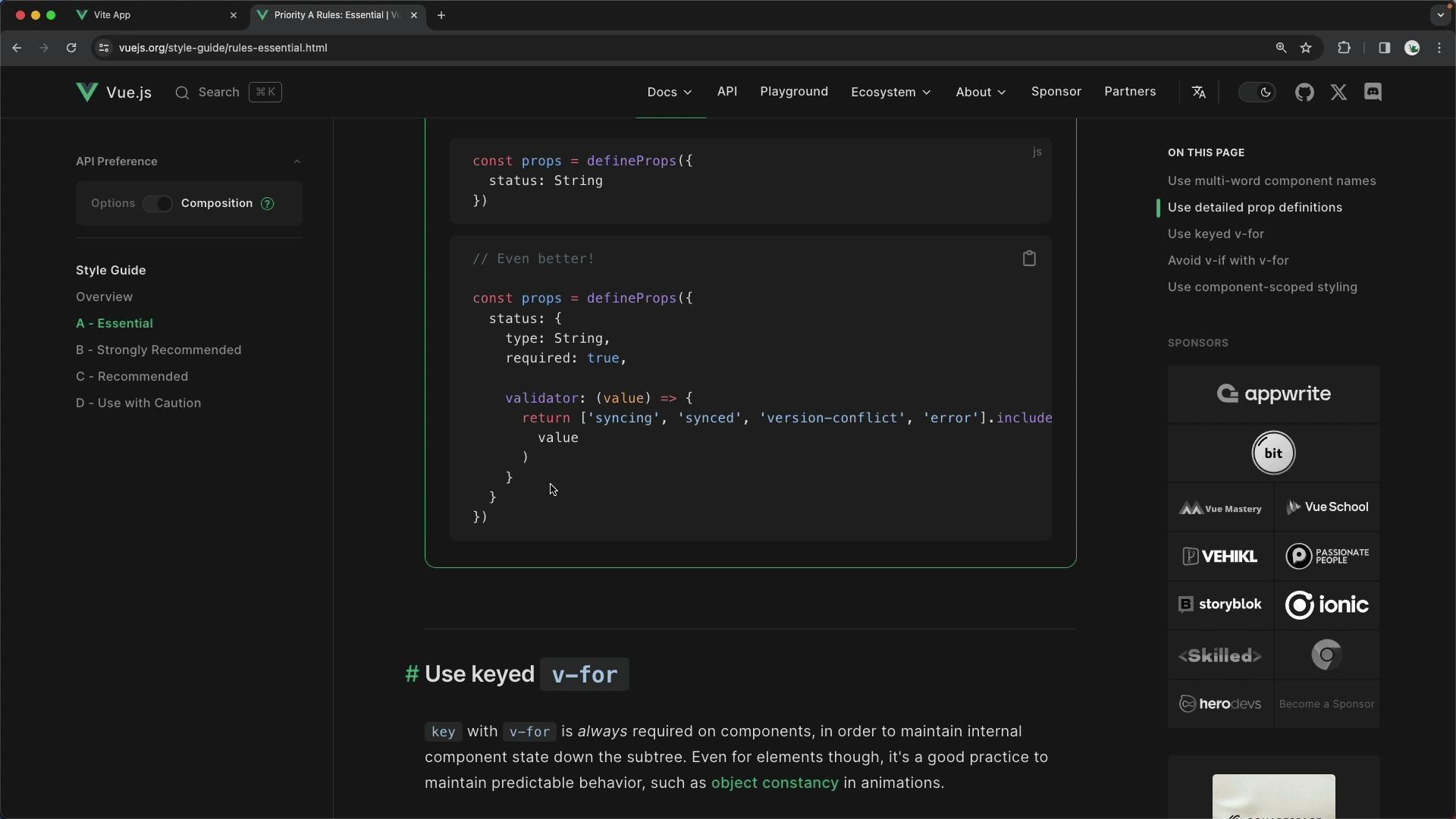The height and width of the screenshot is (819, 1456).
Task: Jump to Use multi-word component names
Action: (x=1272, y=181)
